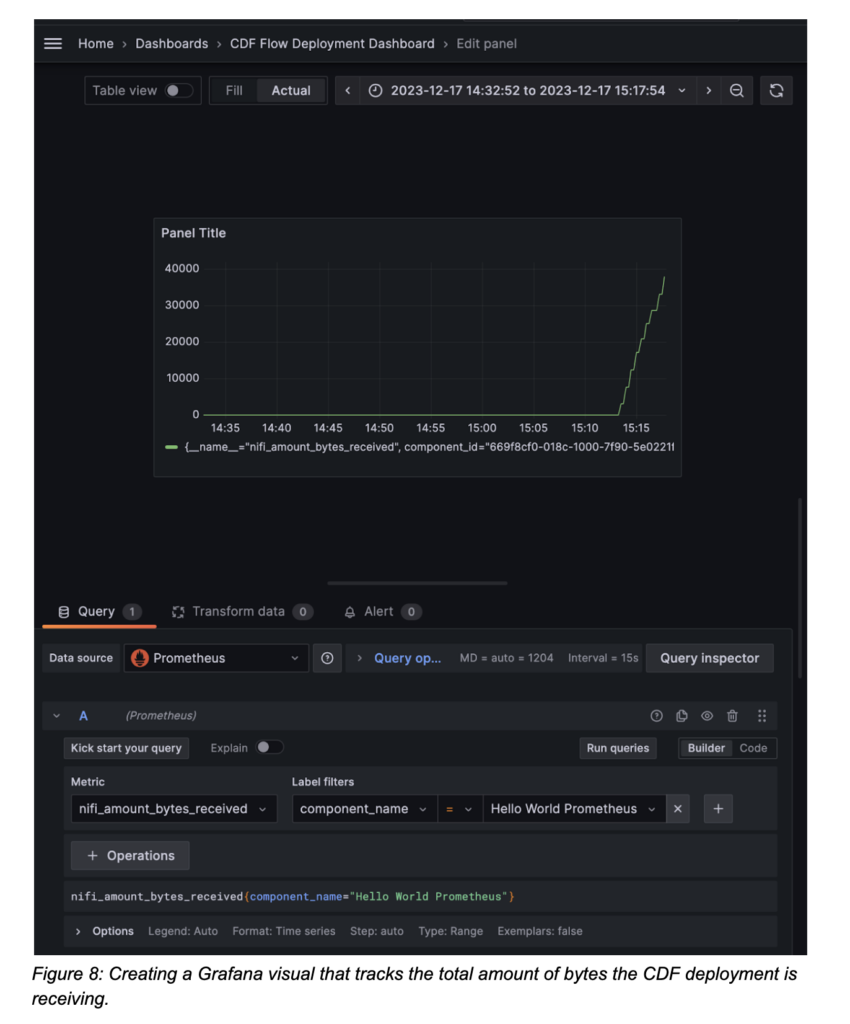Screen dimensions: 850x1024
Task: Grab the pane resize handle bar
Action: coord(417,583)
